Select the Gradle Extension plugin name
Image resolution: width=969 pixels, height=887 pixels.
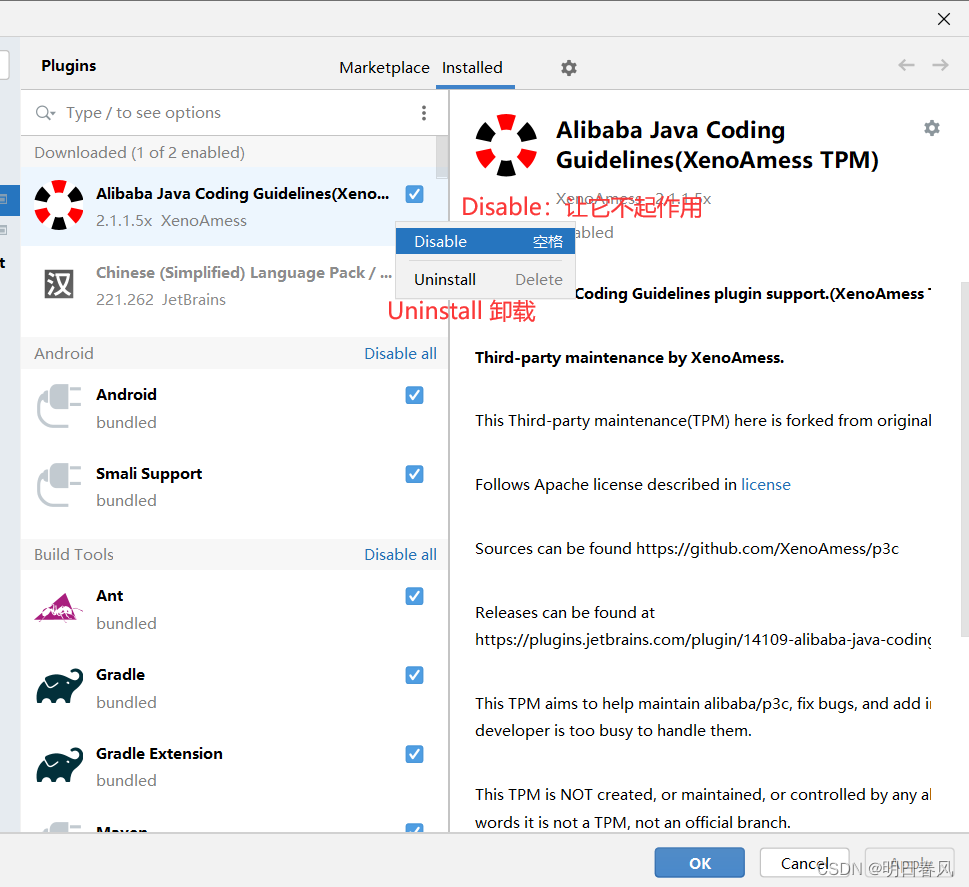(159, 753)
